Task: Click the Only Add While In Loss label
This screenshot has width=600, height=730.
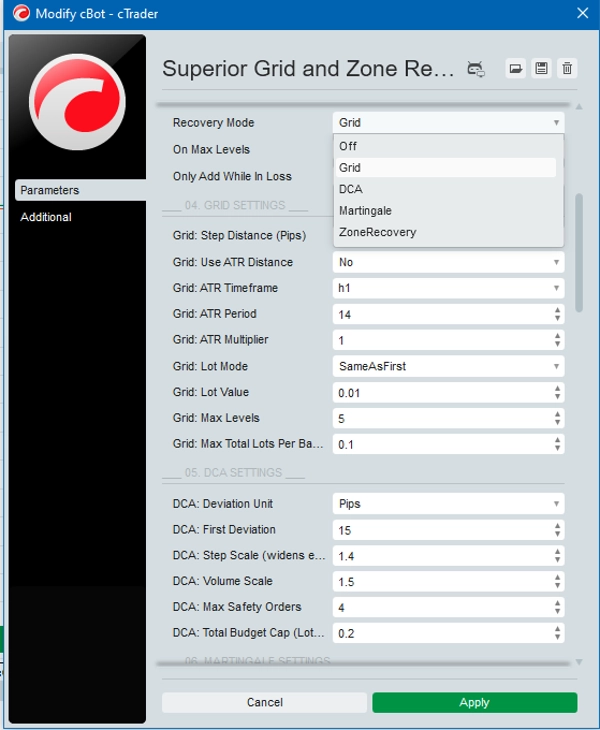Action: coord(232,176)
